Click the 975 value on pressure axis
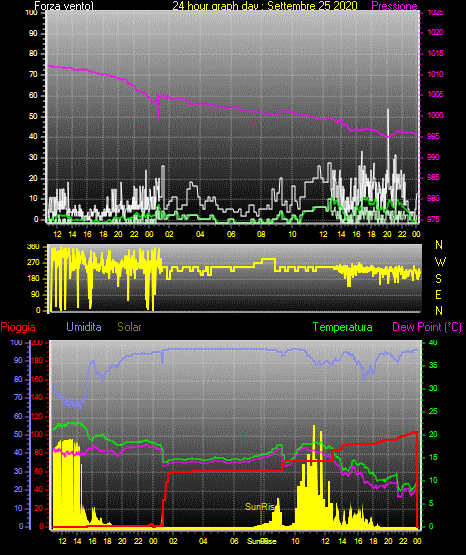 (x=433, y=219)
